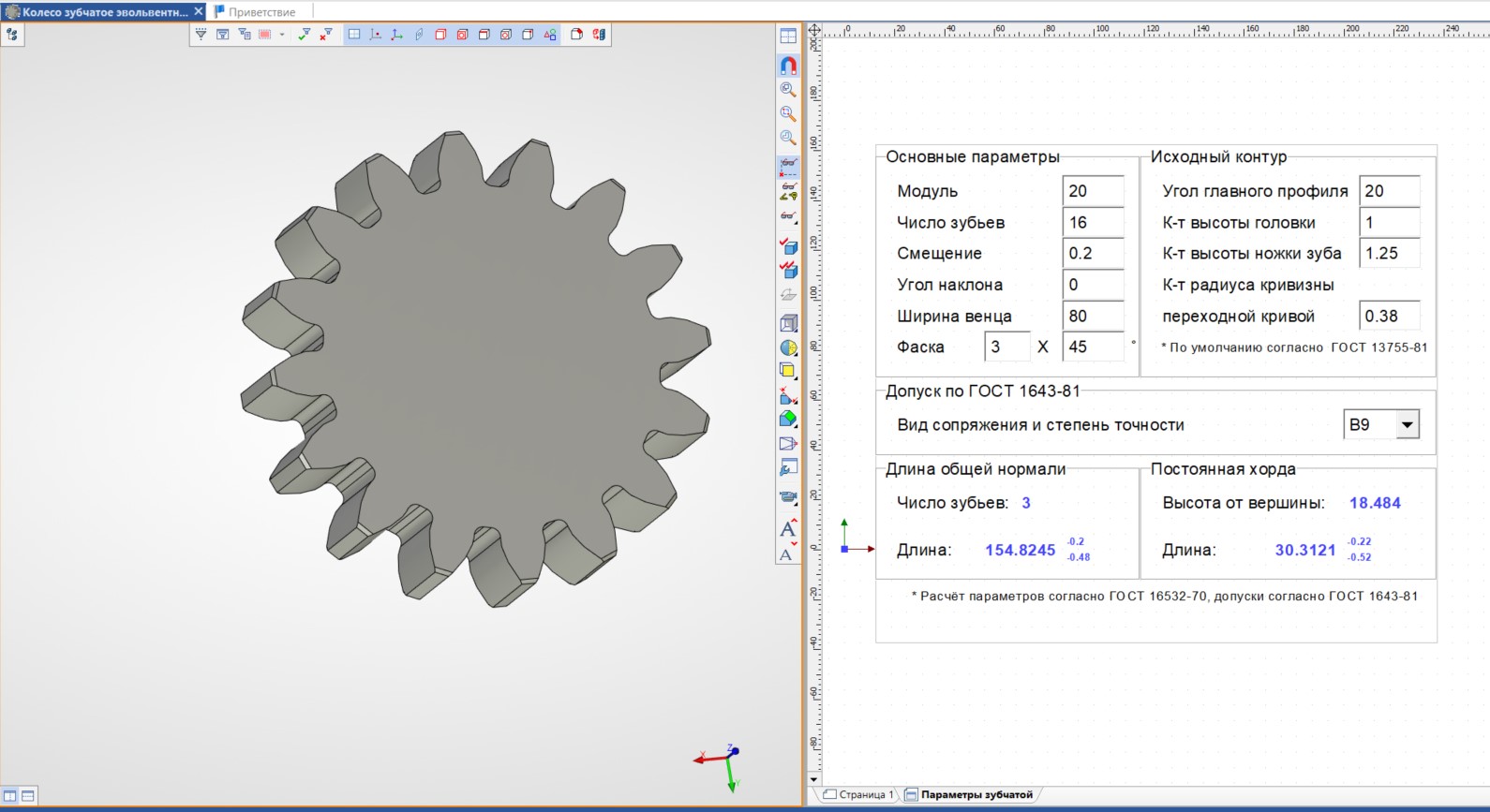The image size is (1490, 812).
Task: Click the red rectangle selection mode icon
Action: (265, 35)
